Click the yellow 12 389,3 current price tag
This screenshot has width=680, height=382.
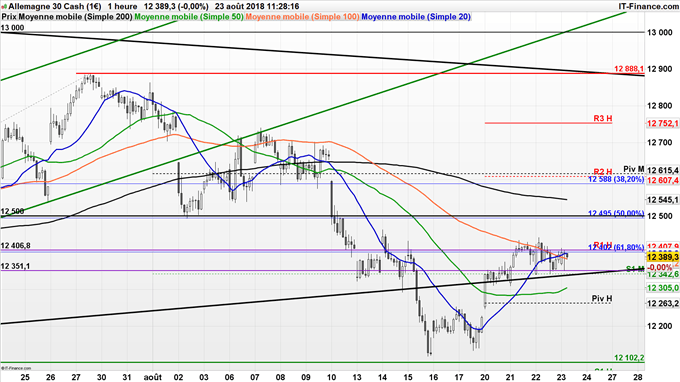pos(663,258)
